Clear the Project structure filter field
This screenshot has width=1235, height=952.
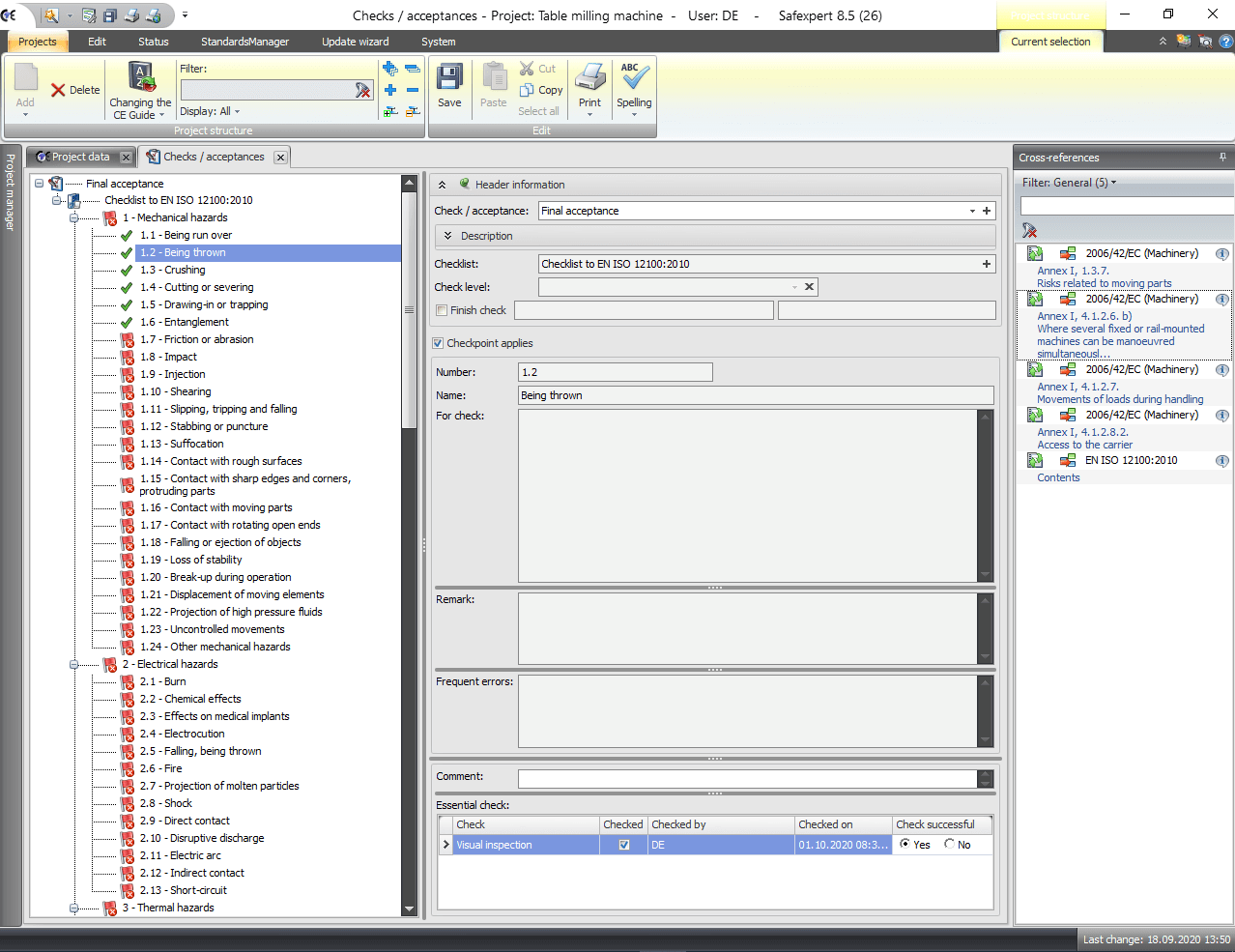click(363, 90)
